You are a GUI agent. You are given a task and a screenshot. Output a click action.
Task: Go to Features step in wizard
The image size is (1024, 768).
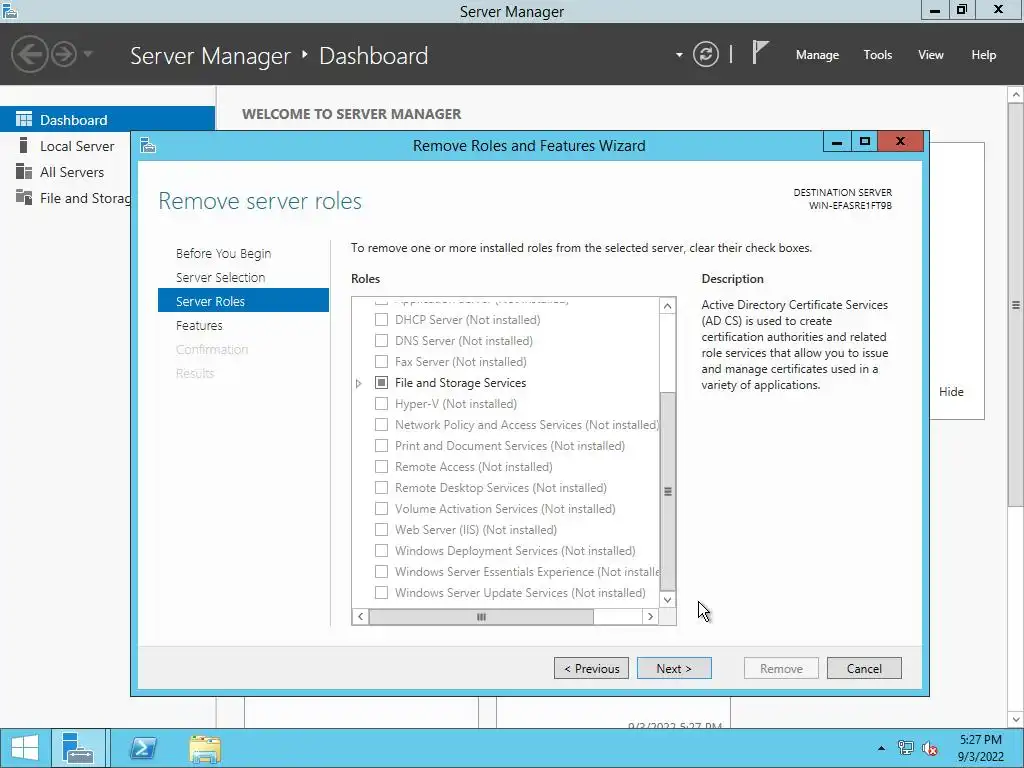(x=199, y=325)
